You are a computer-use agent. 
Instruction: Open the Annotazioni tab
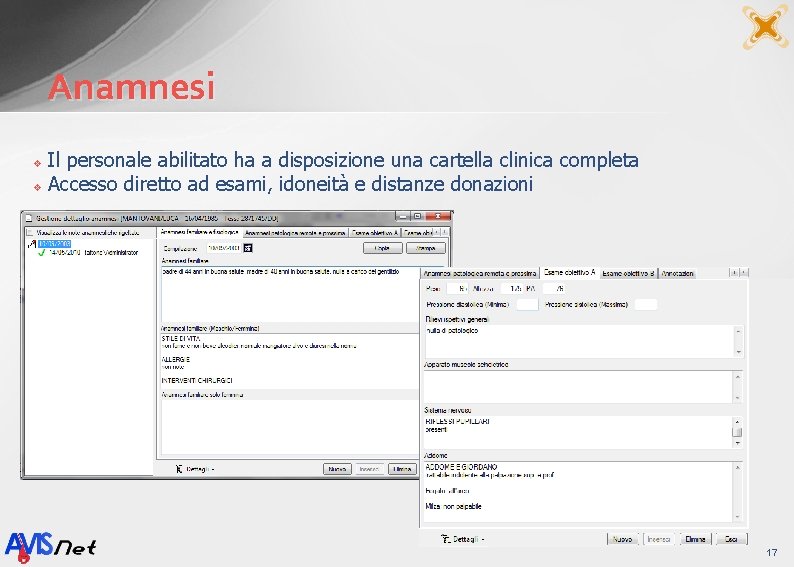(x=677, y=273)
